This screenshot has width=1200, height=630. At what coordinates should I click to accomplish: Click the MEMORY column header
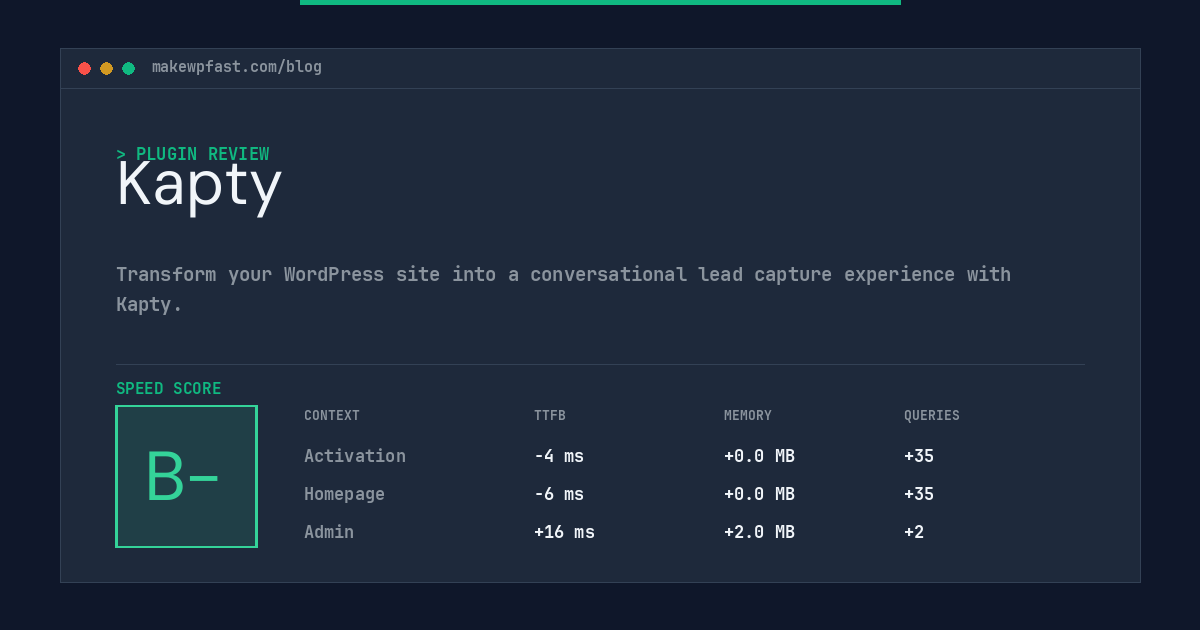pos(748,416)
